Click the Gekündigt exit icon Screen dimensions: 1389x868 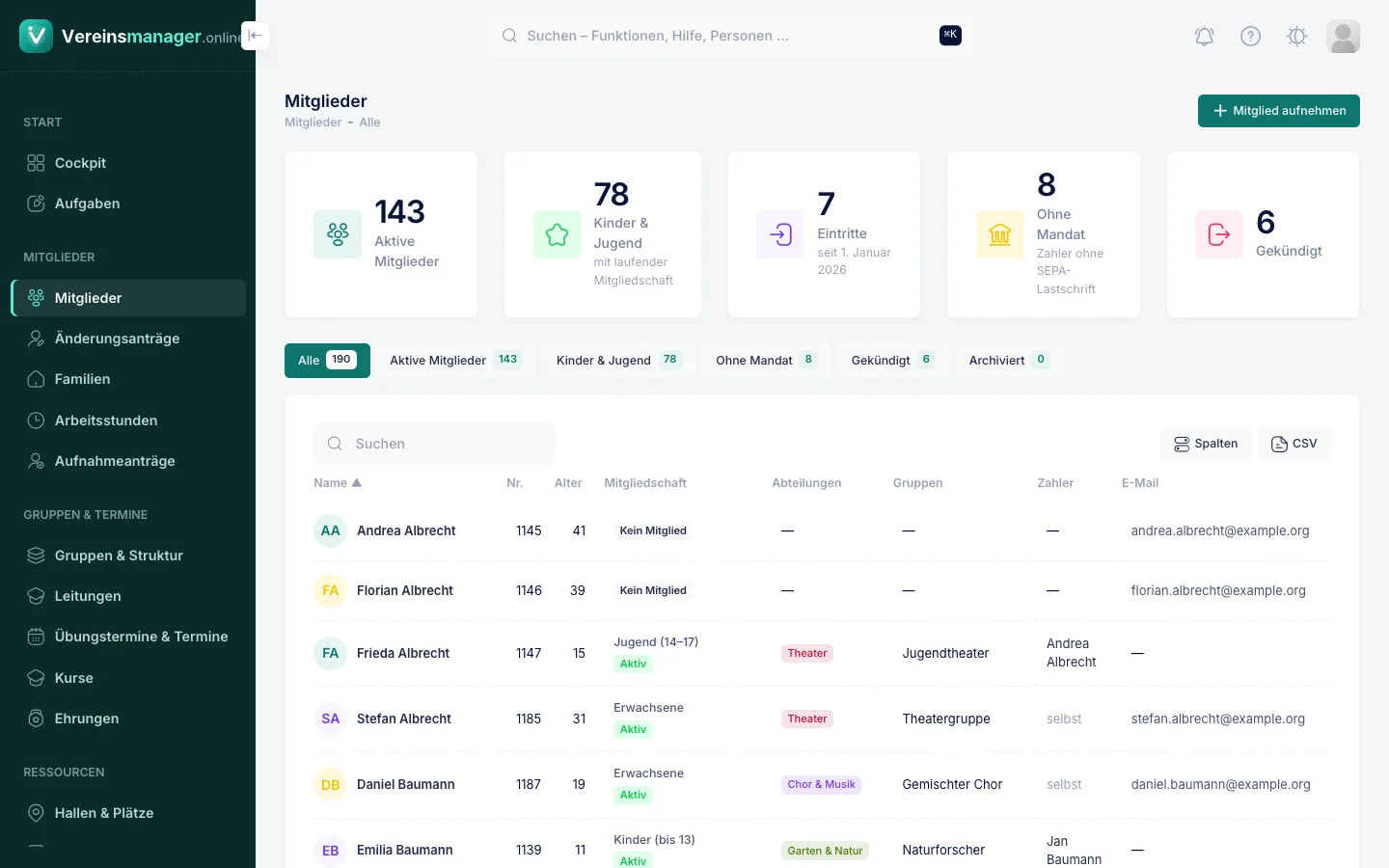1219,234
